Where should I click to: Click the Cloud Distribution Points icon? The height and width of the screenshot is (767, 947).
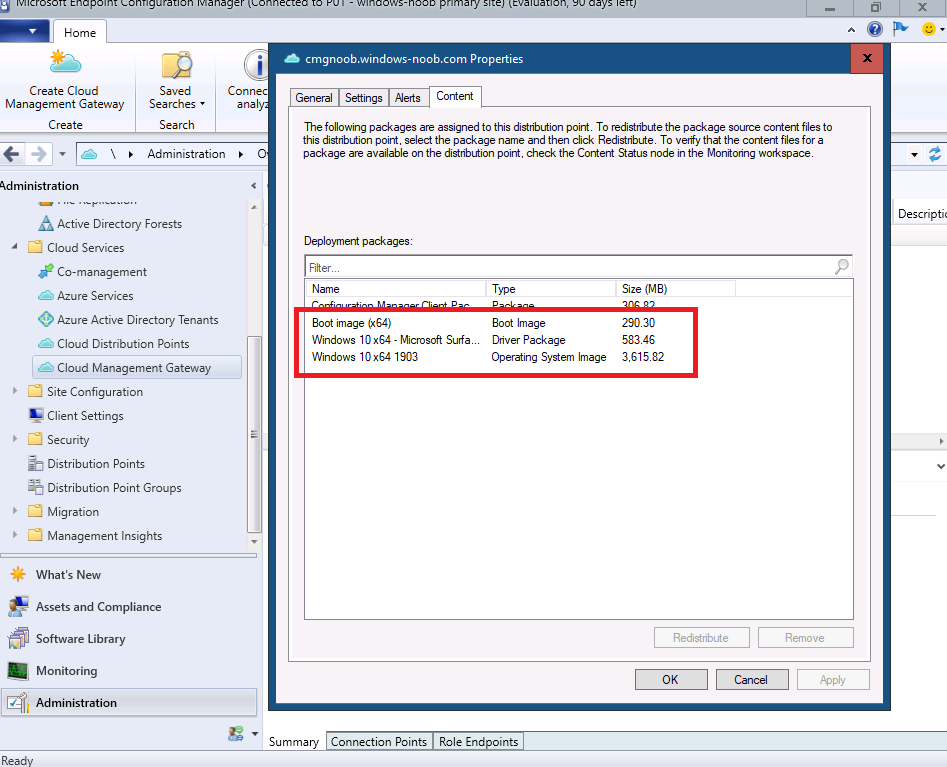click(x=46, y=343)
